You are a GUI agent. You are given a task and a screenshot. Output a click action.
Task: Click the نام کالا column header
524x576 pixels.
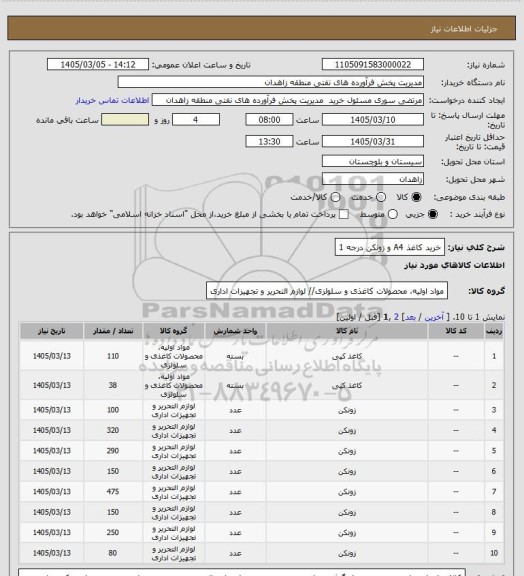pyautogui.click(x=347, y=331)
